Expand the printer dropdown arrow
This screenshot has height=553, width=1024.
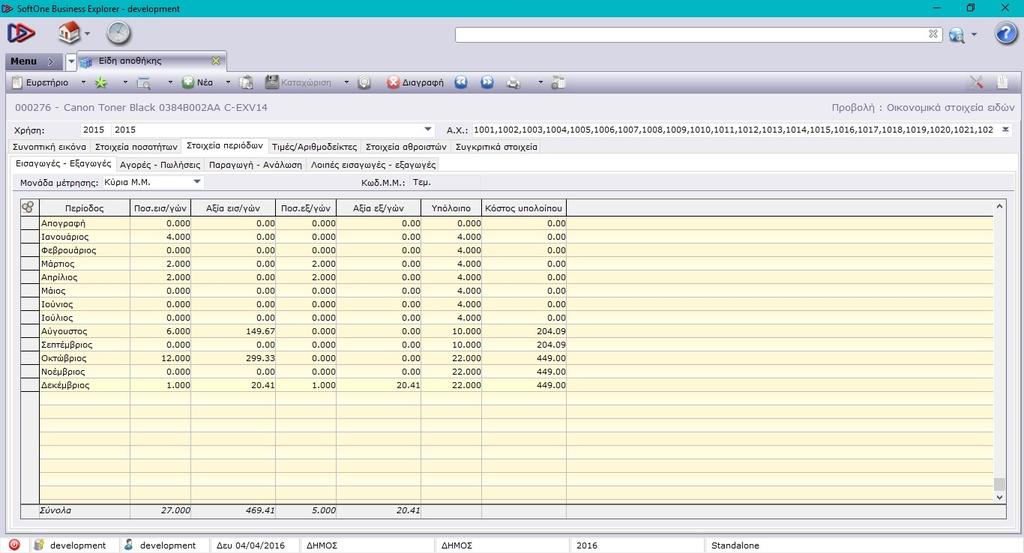[540, 83]
